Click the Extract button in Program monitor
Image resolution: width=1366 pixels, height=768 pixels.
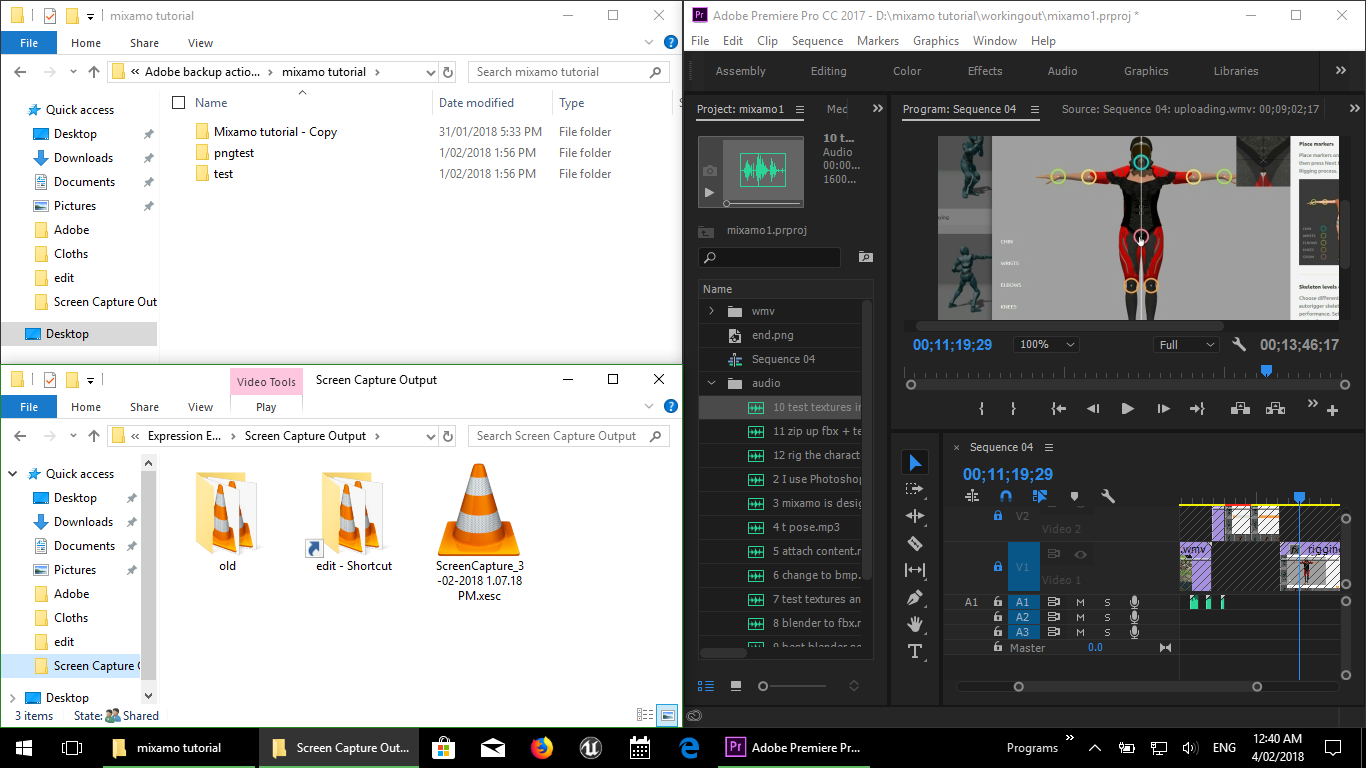pos(1275,408)
